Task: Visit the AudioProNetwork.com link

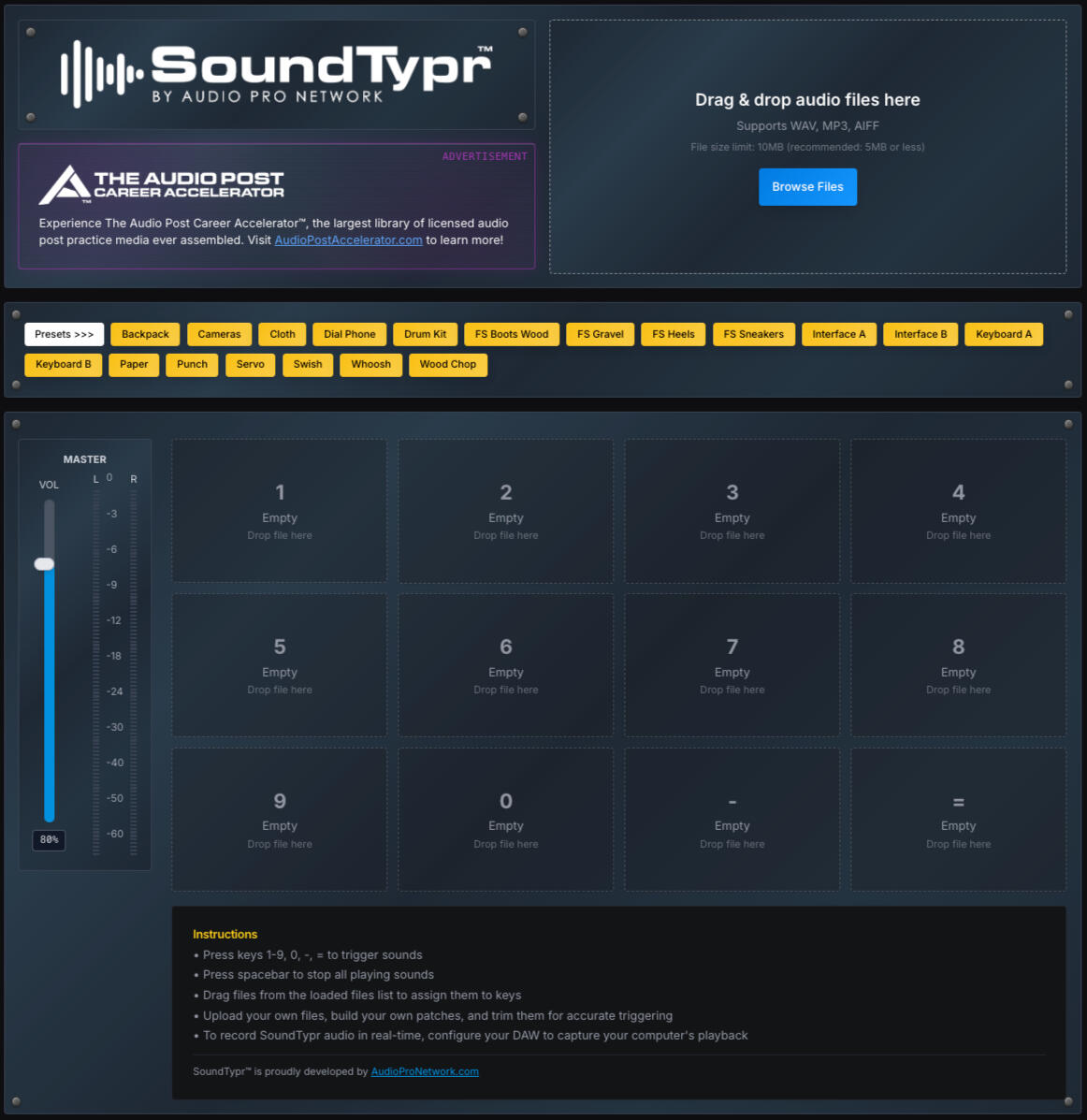Action: [425, 1071]
